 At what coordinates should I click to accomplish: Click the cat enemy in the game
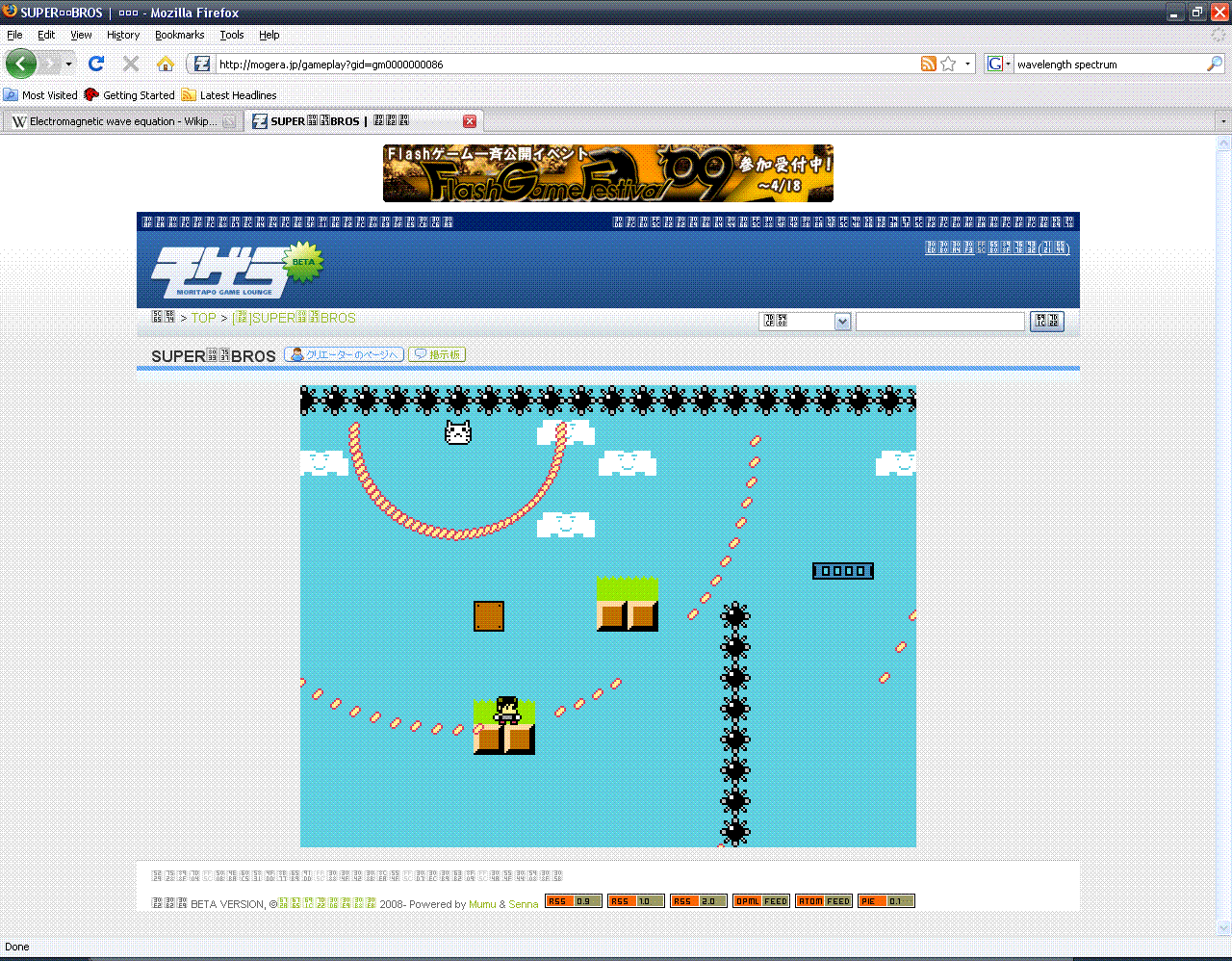click(458, 432)
